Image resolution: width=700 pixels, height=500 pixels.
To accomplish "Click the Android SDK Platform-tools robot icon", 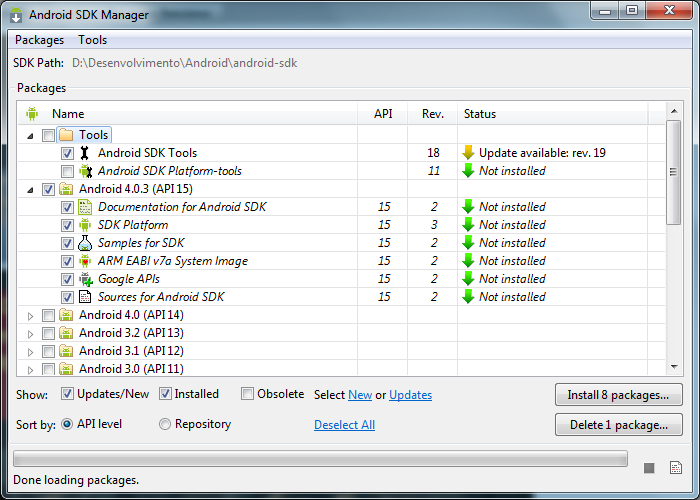I will (85, 171).
